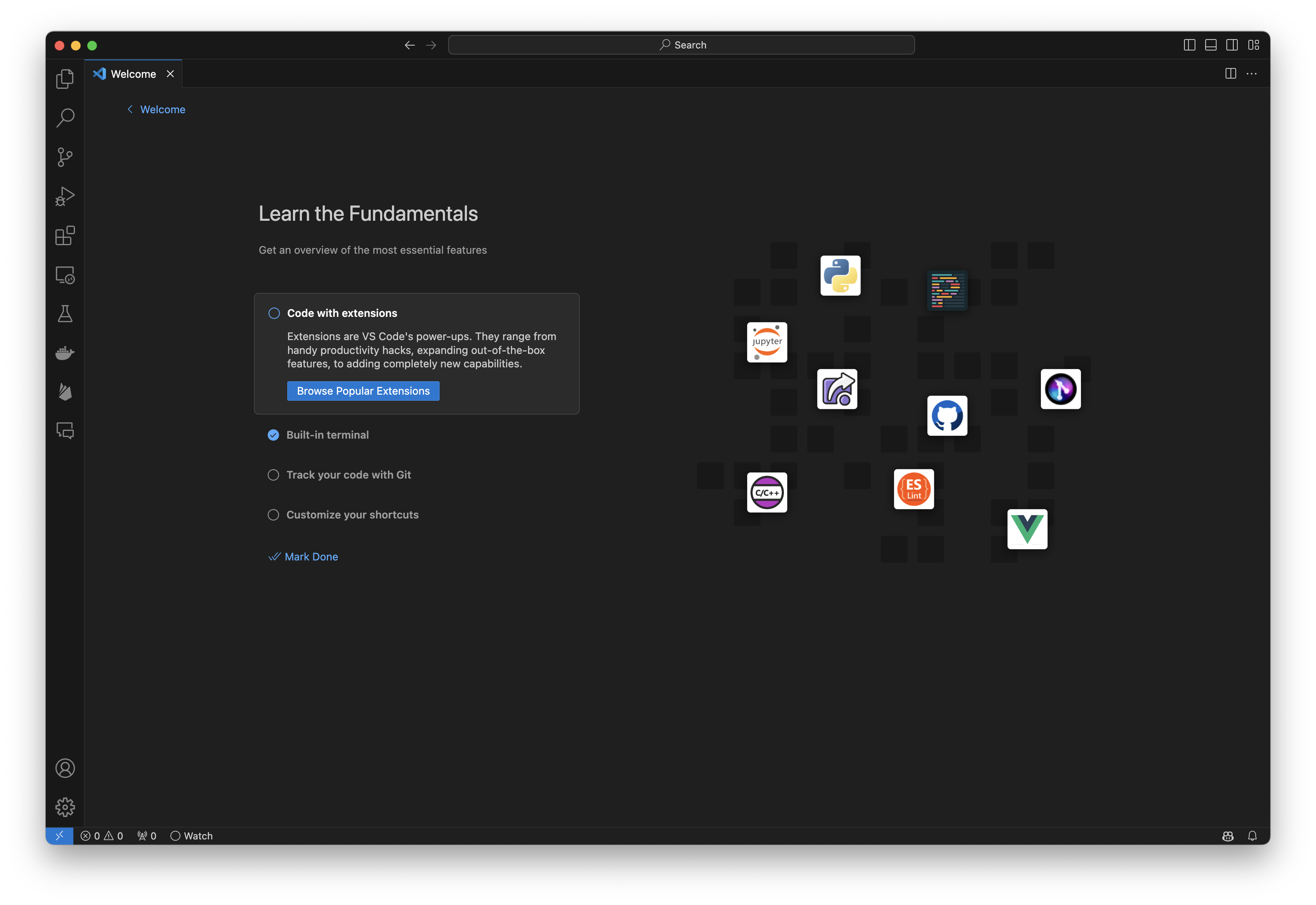Click the Mark Done link
The width and height of the screenshot is (1316, 905).
[311, 556]
